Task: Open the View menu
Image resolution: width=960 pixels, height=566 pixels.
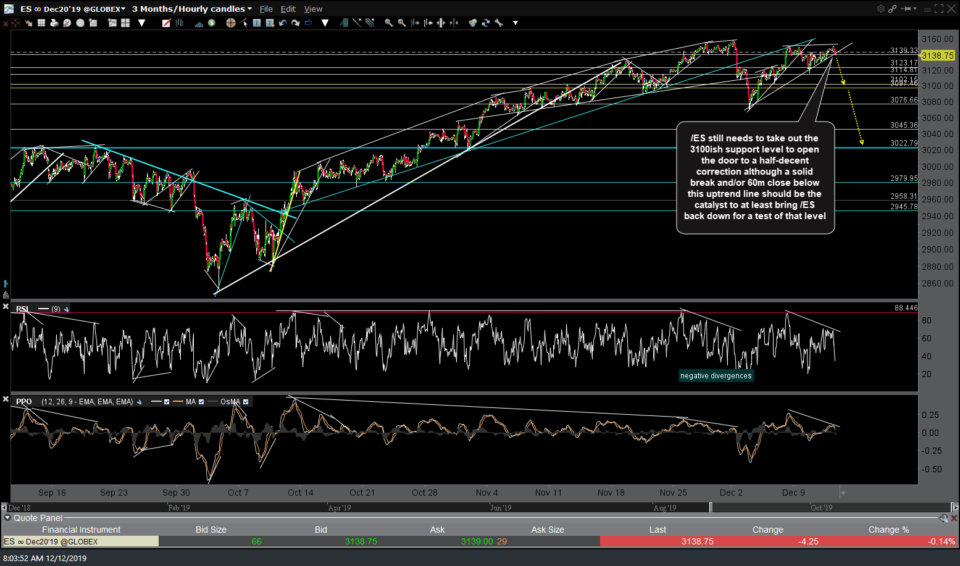Action: point(313,9)
